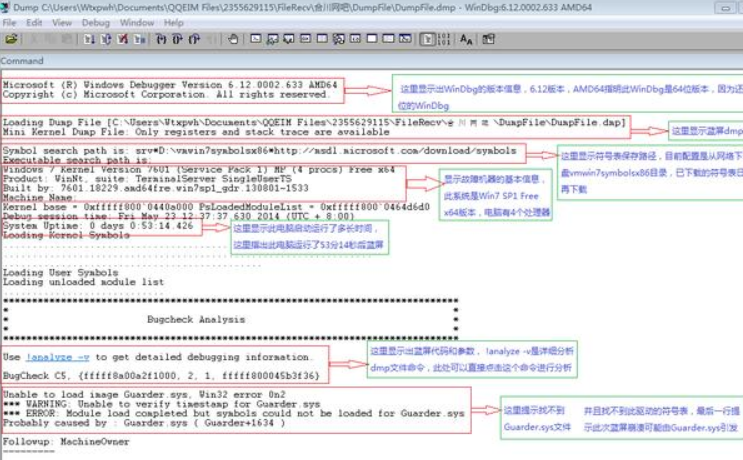This screenshot has height=460, width=743.
Task: Click the Restart debugging toolbar icon
Action: [x=105, y=40]
